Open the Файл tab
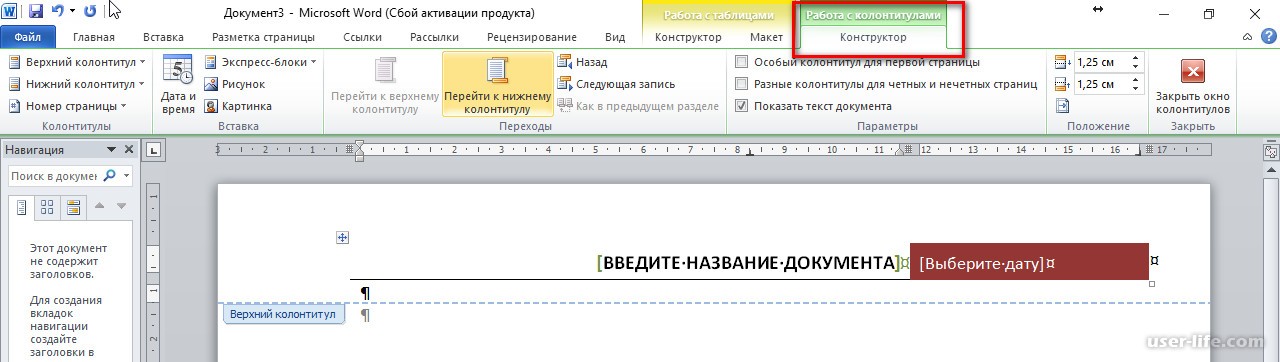This screenshot has width=1280, height=362. coord(27,37)
